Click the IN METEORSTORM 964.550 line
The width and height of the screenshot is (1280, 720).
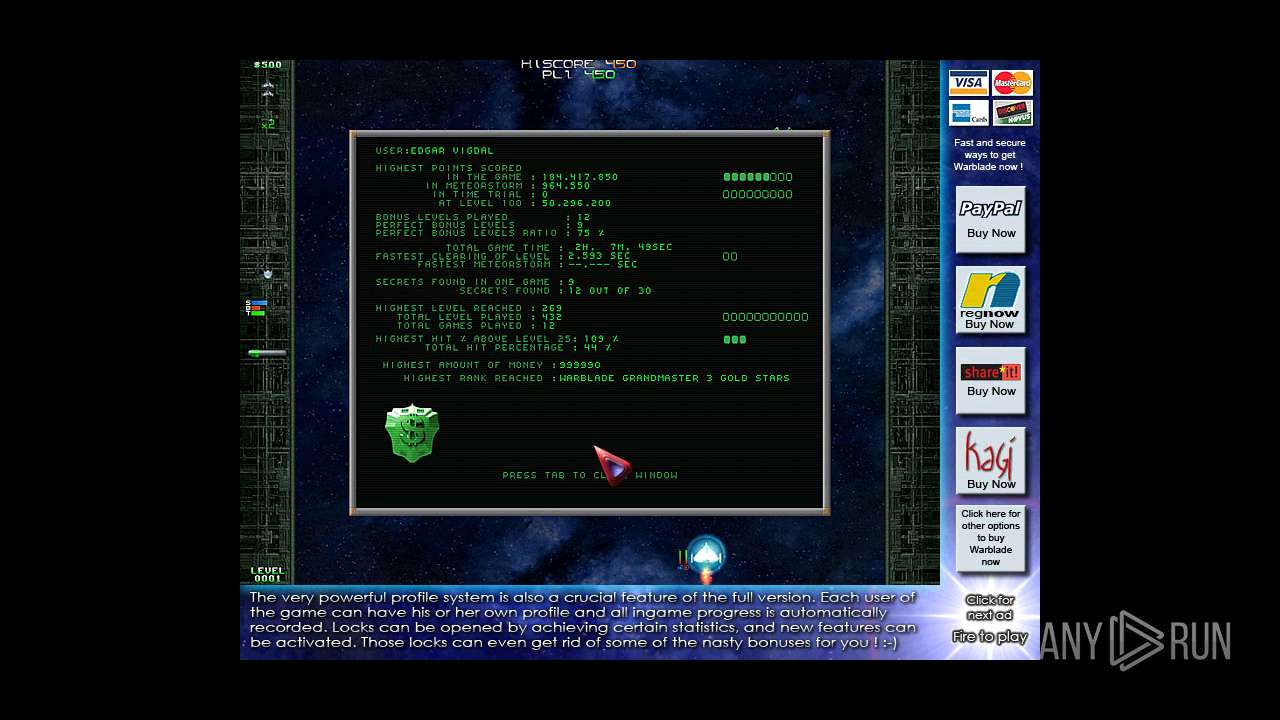tap(507, 186)
